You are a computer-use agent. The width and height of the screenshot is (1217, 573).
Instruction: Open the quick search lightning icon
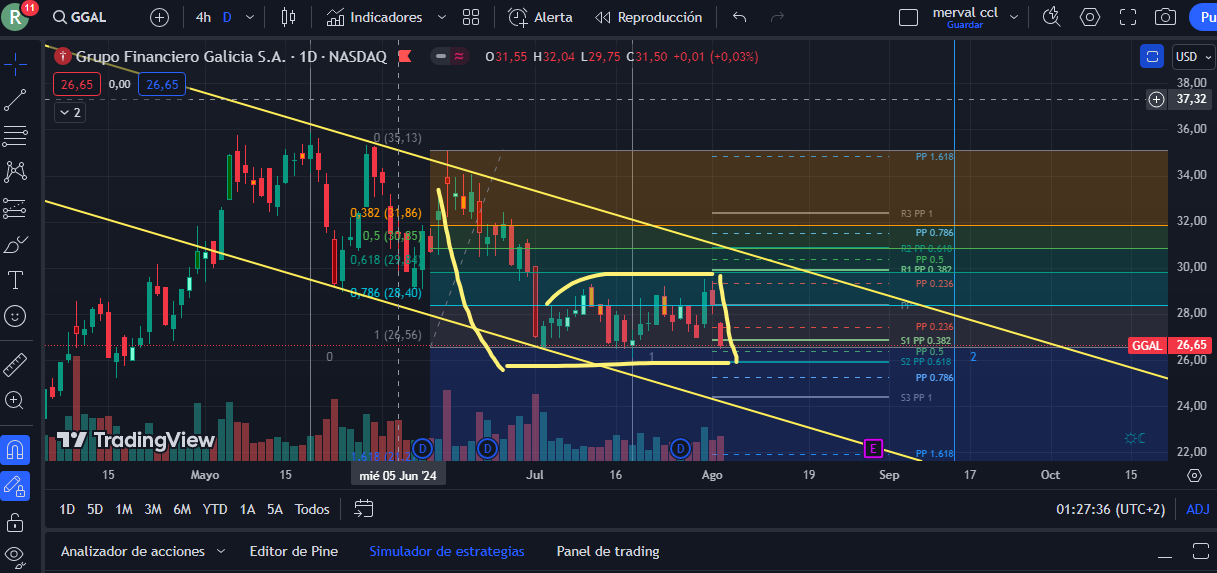click(x=1052, y=17)
